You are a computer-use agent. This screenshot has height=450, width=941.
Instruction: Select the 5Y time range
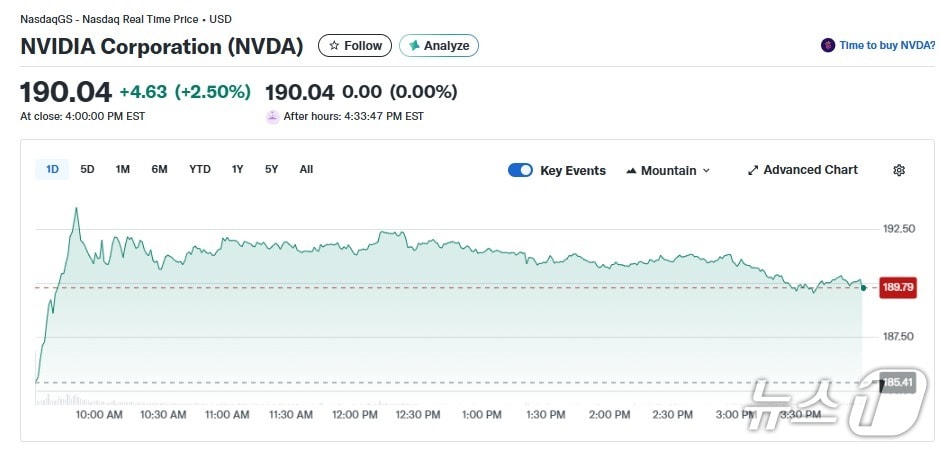pos(271,169)
